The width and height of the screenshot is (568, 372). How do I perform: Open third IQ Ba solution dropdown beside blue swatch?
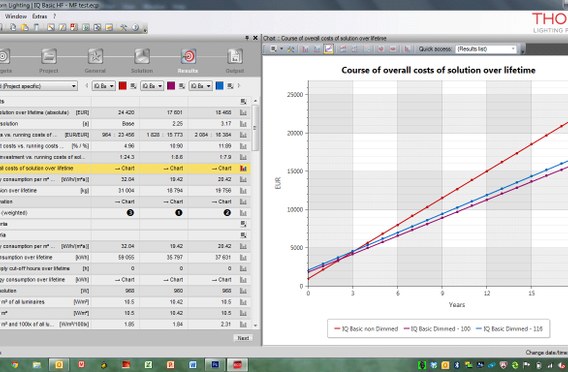click(x=200, y=86)
